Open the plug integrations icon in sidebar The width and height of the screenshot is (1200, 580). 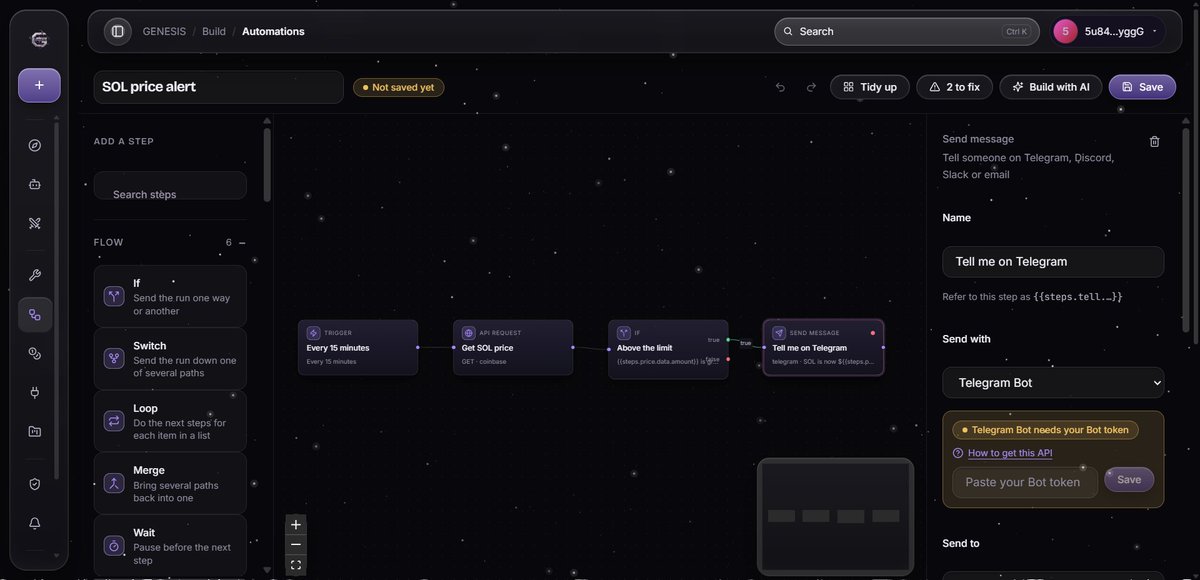(x=35, y=393)
